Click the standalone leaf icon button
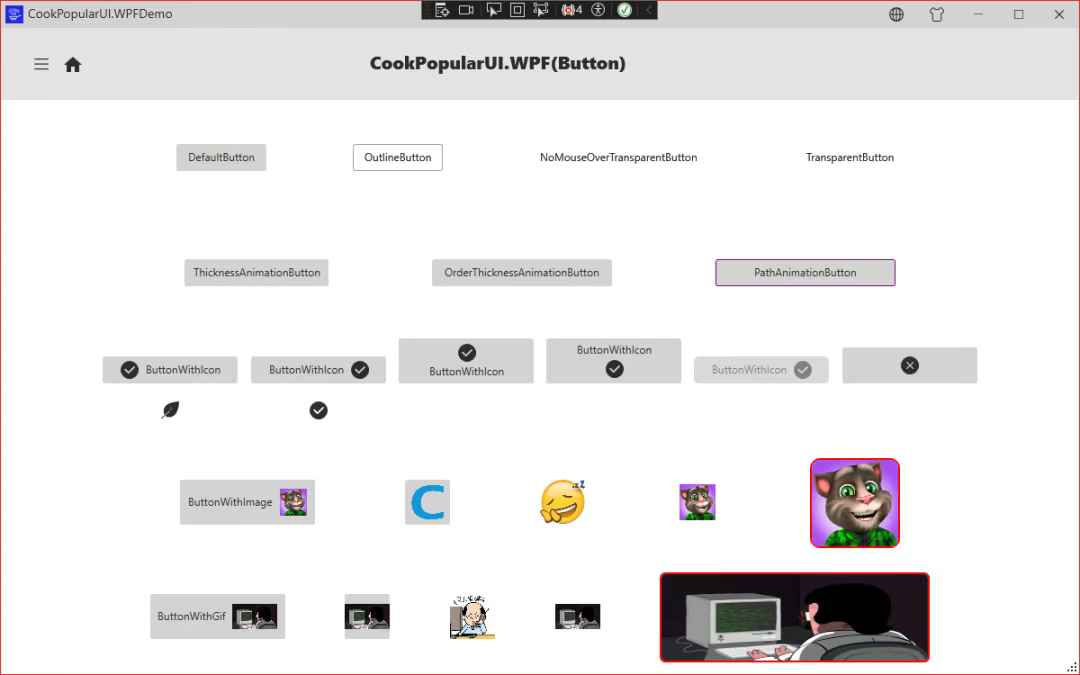1080x675 pixels. coord(170,410)
